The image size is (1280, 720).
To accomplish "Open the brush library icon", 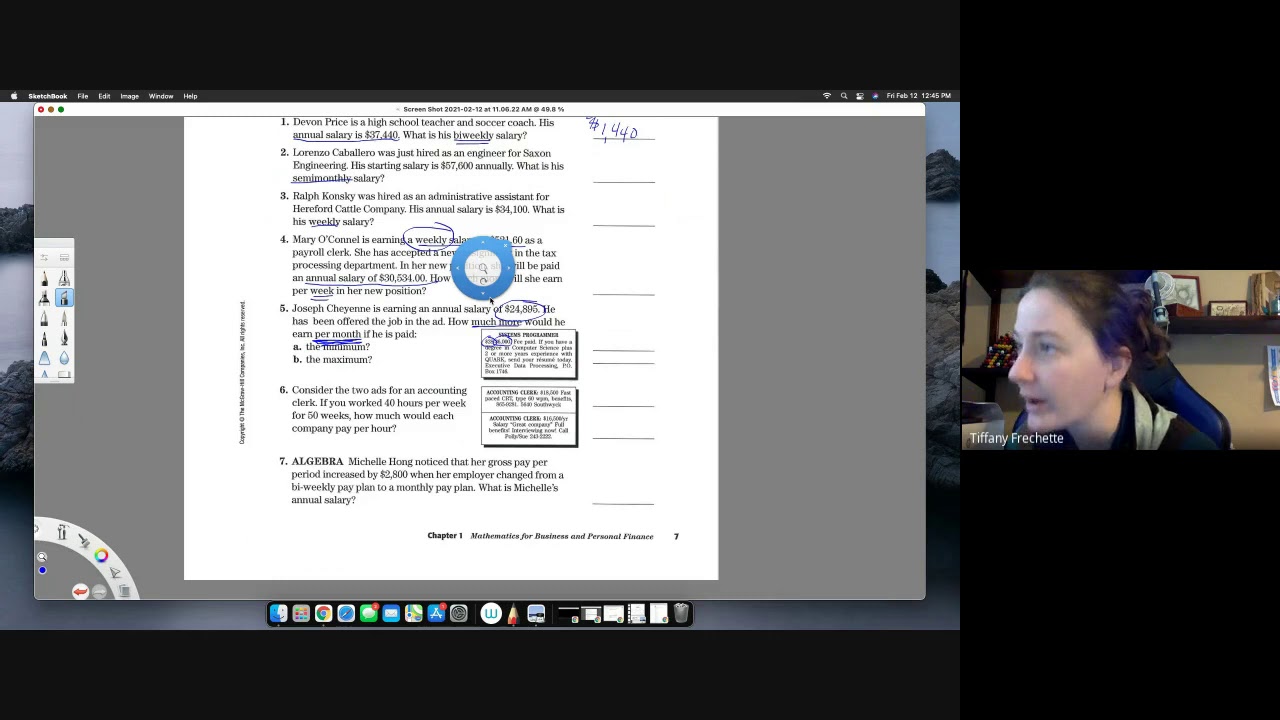I will pos(64,257).
